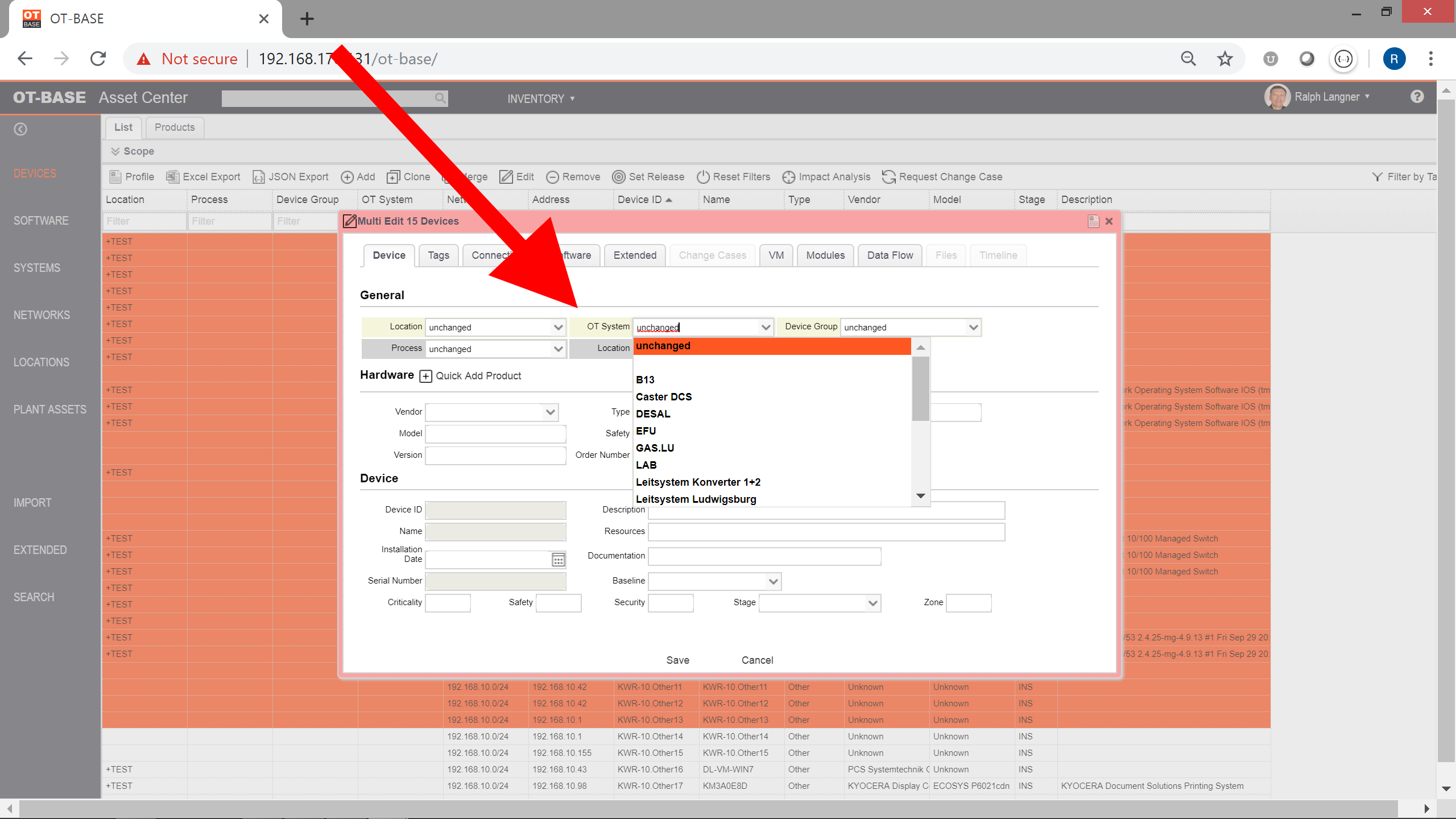
Task: Click the browser reload button
Action: coord(98,59)
